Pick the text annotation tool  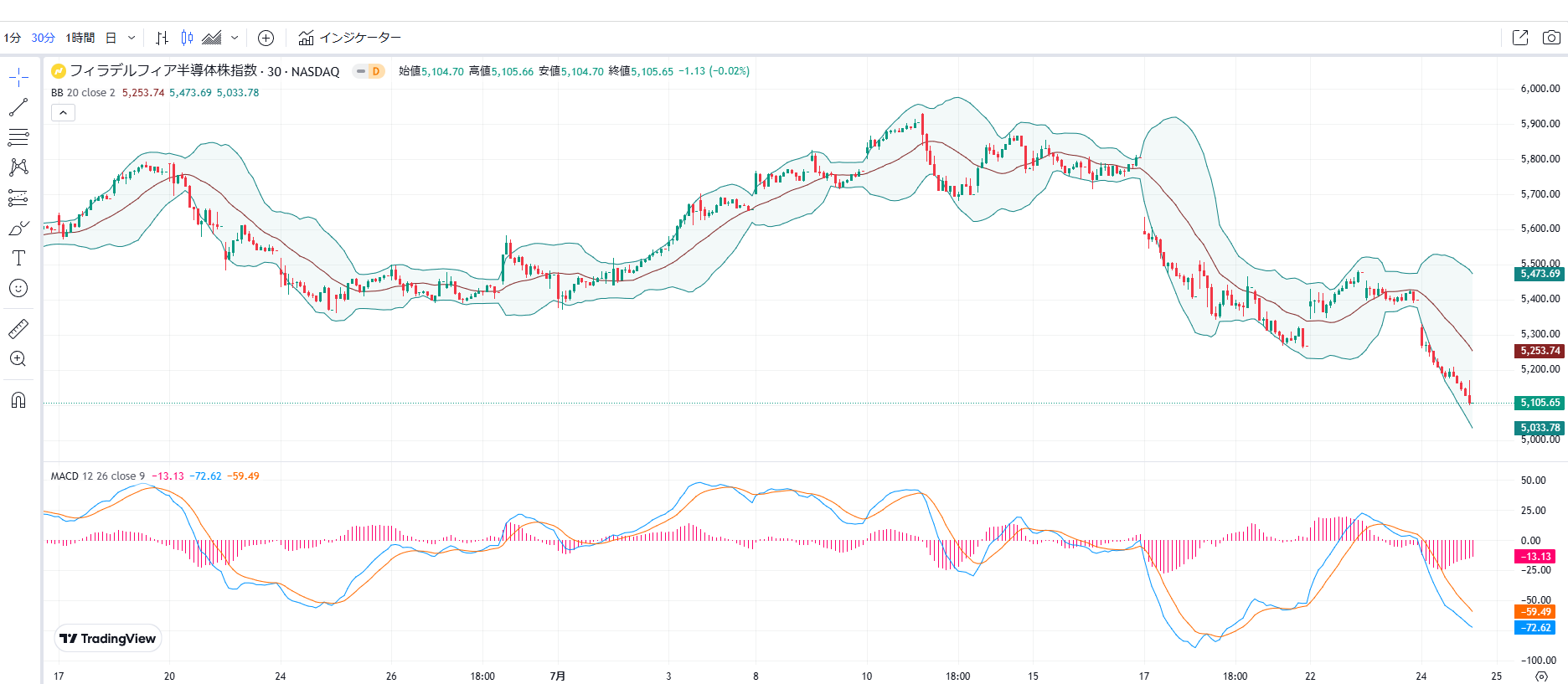coord(18,258)
